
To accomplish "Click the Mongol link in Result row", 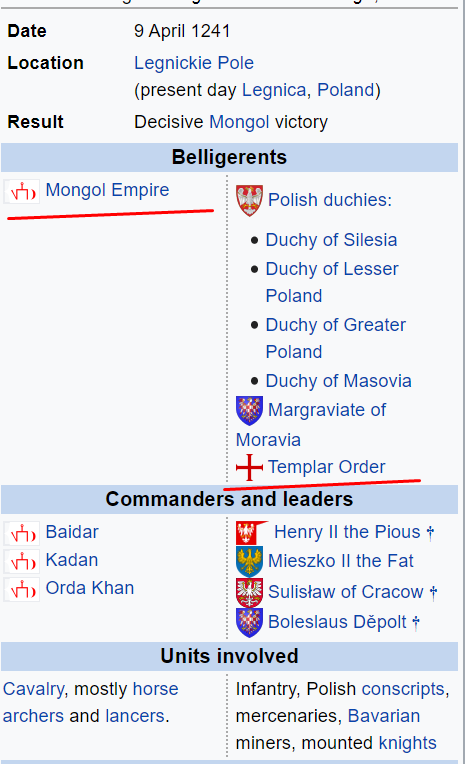I will 239,122.
